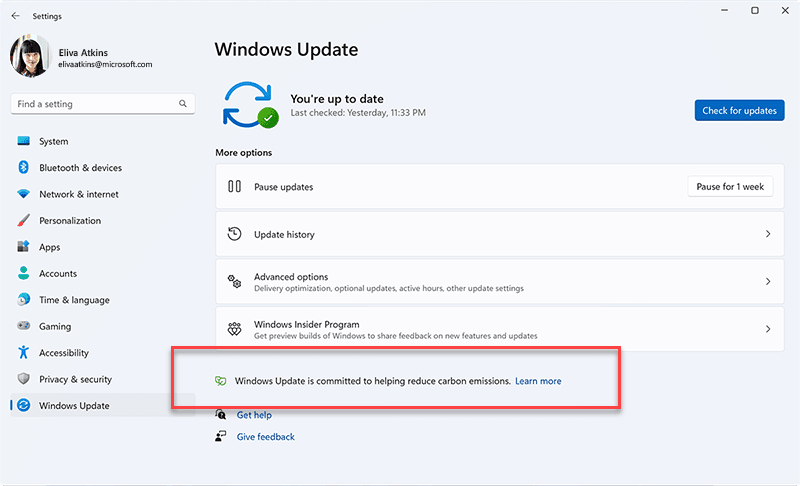
Task: Expand Windows Insider Program chevron
Action: pyautogui.click(x=768, y=329)
